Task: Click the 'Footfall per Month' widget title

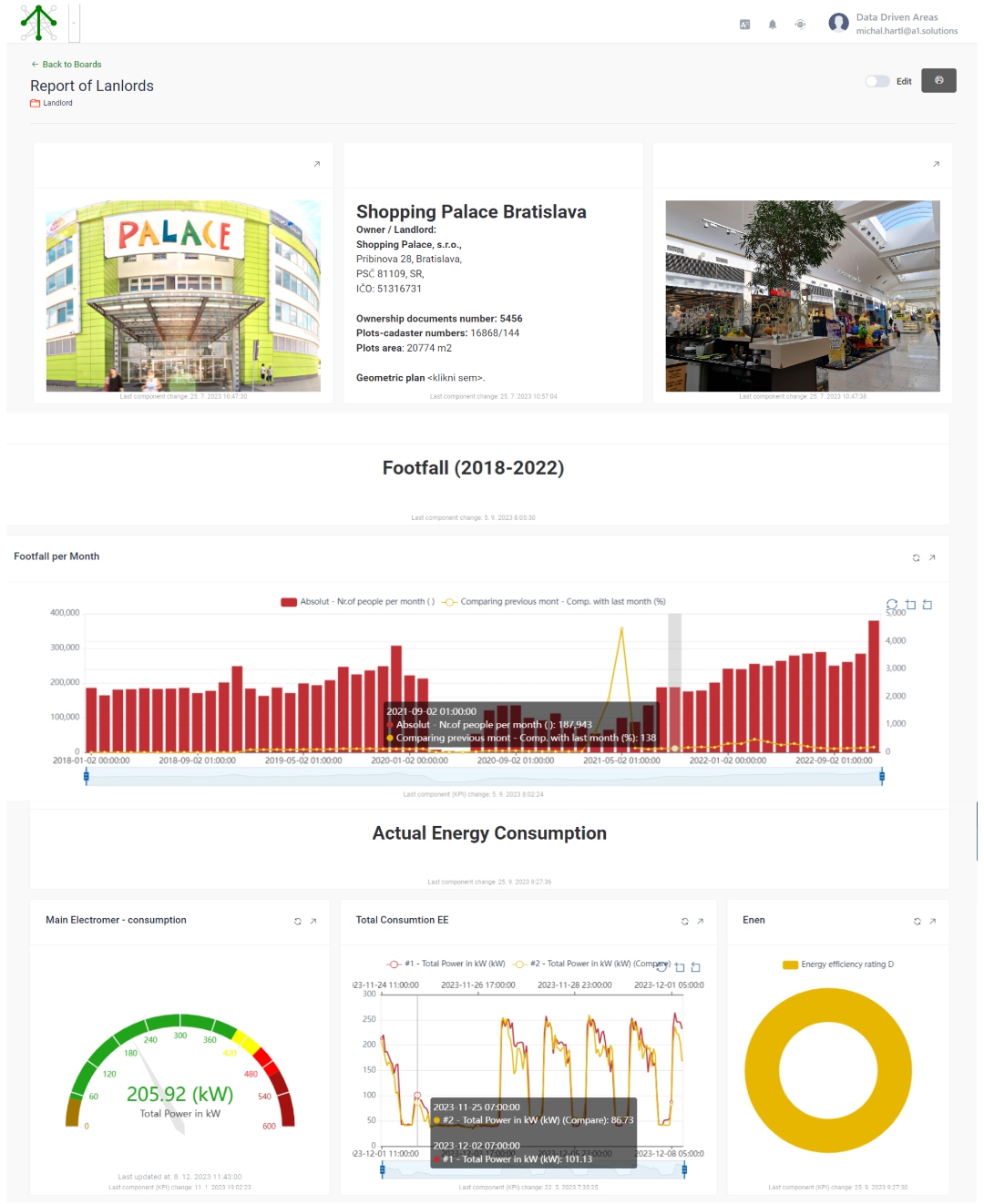Action: tap(56, 556)
